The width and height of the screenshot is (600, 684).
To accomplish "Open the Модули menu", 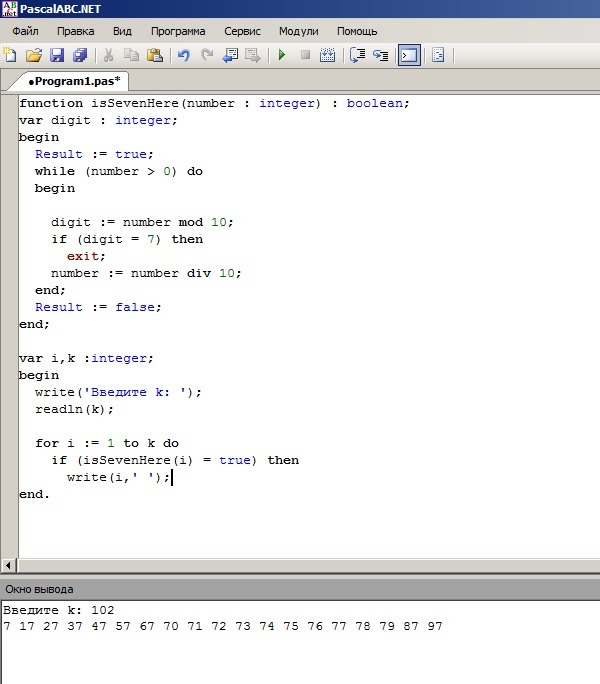I will [298, 31].
